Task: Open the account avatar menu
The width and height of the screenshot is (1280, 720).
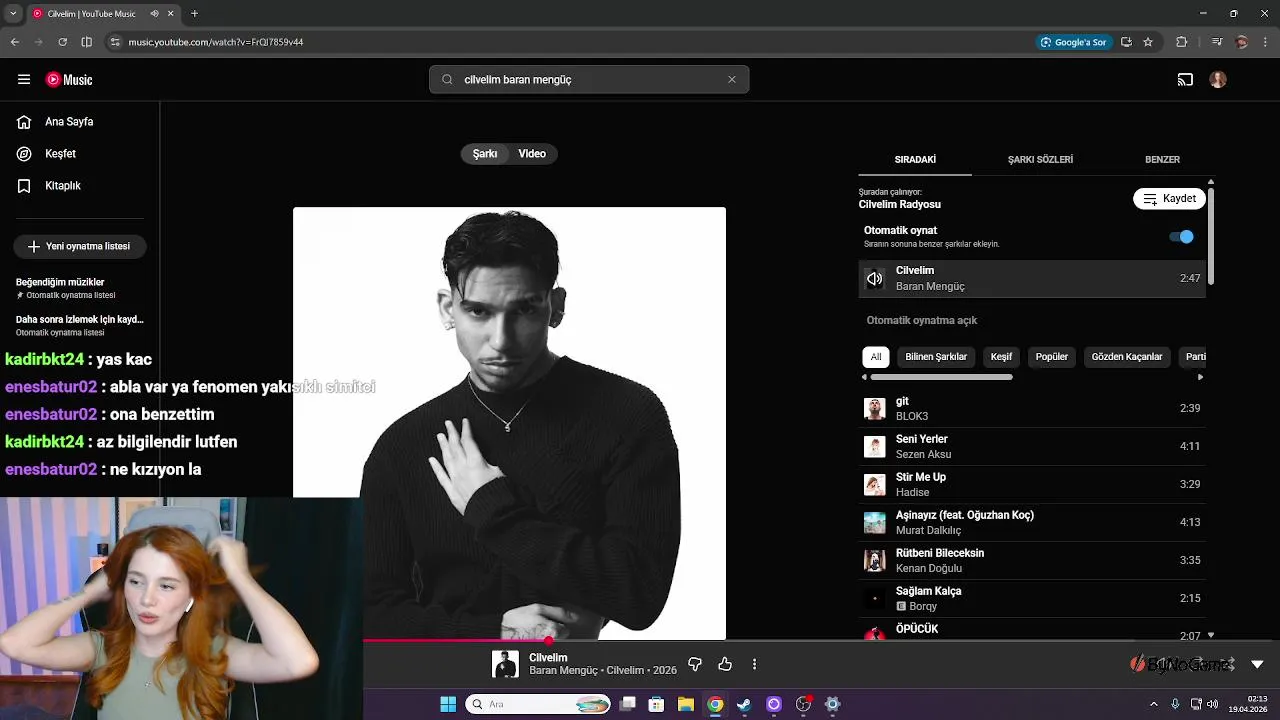Action: tap(1218, 80)
